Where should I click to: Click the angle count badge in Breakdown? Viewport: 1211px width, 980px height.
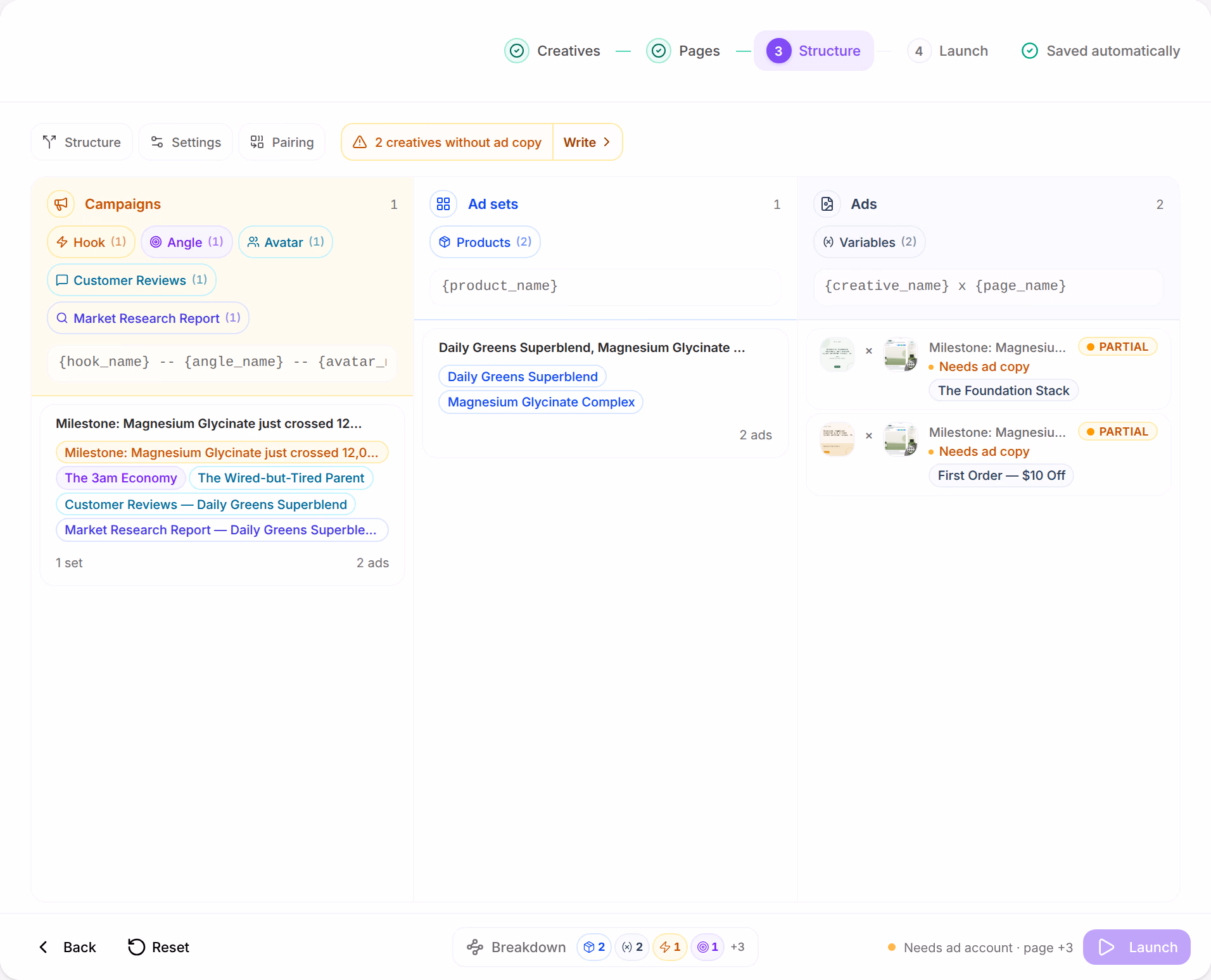pyautogui.click(x=707, y=947)
